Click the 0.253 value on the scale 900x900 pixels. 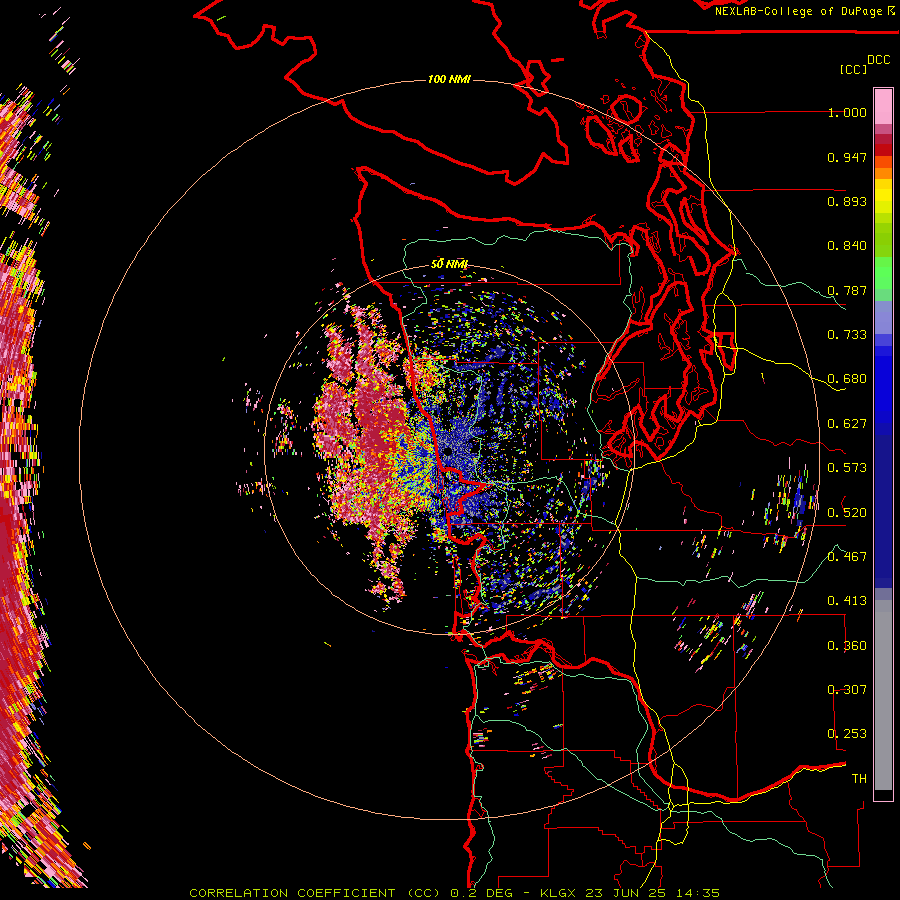tap(847, 734)
